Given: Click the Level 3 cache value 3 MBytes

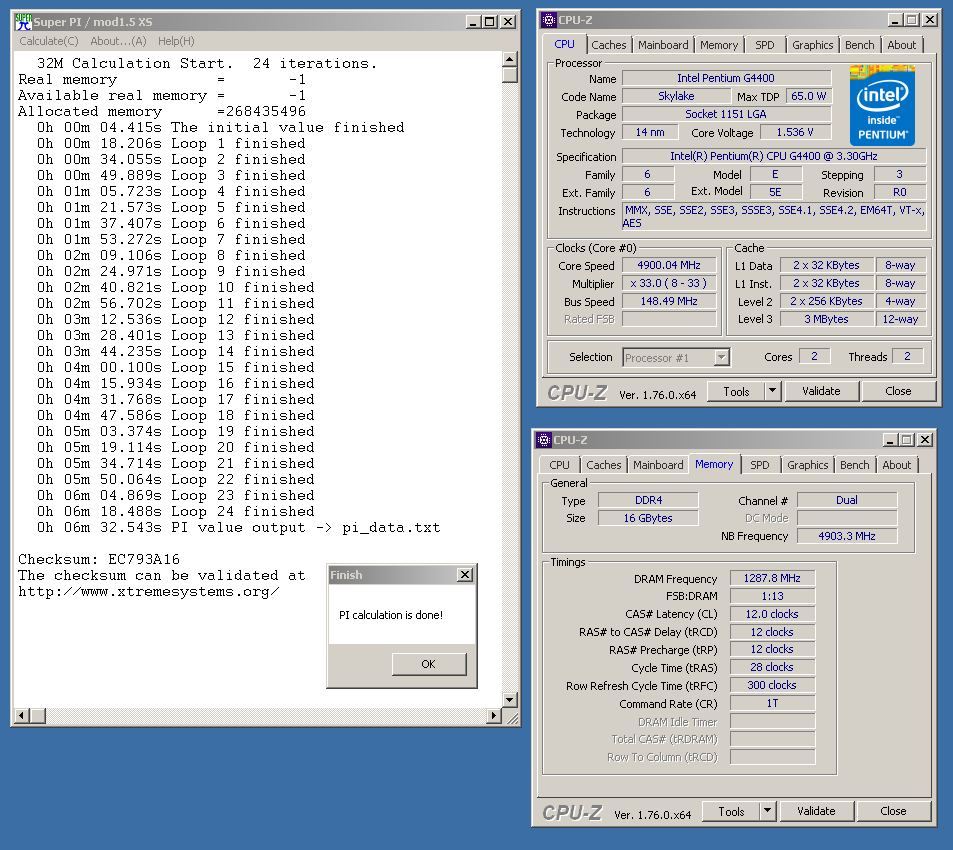Looking at the screenshot, I should (x=826, y=319).
